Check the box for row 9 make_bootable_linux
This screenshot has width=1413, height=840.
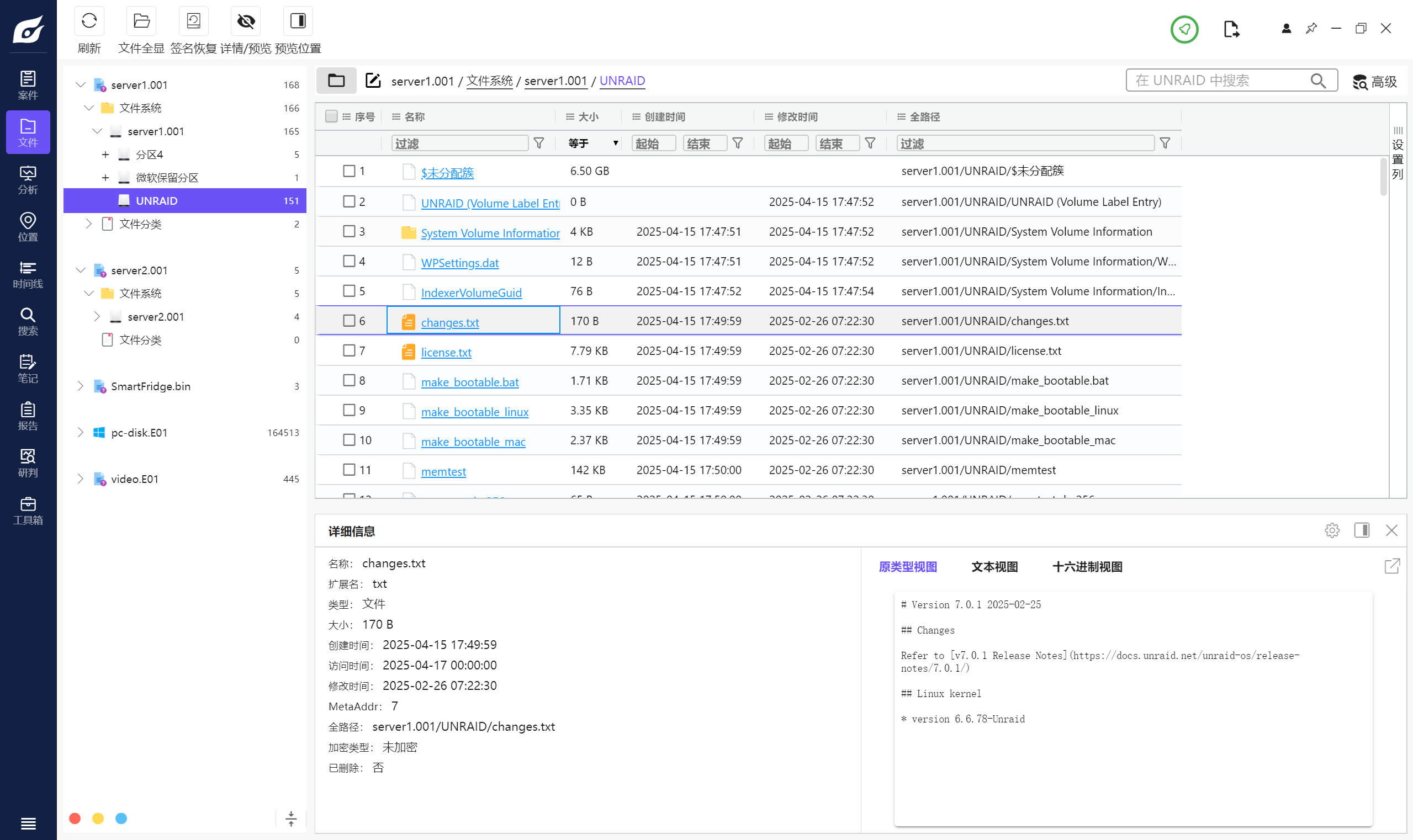349,410
